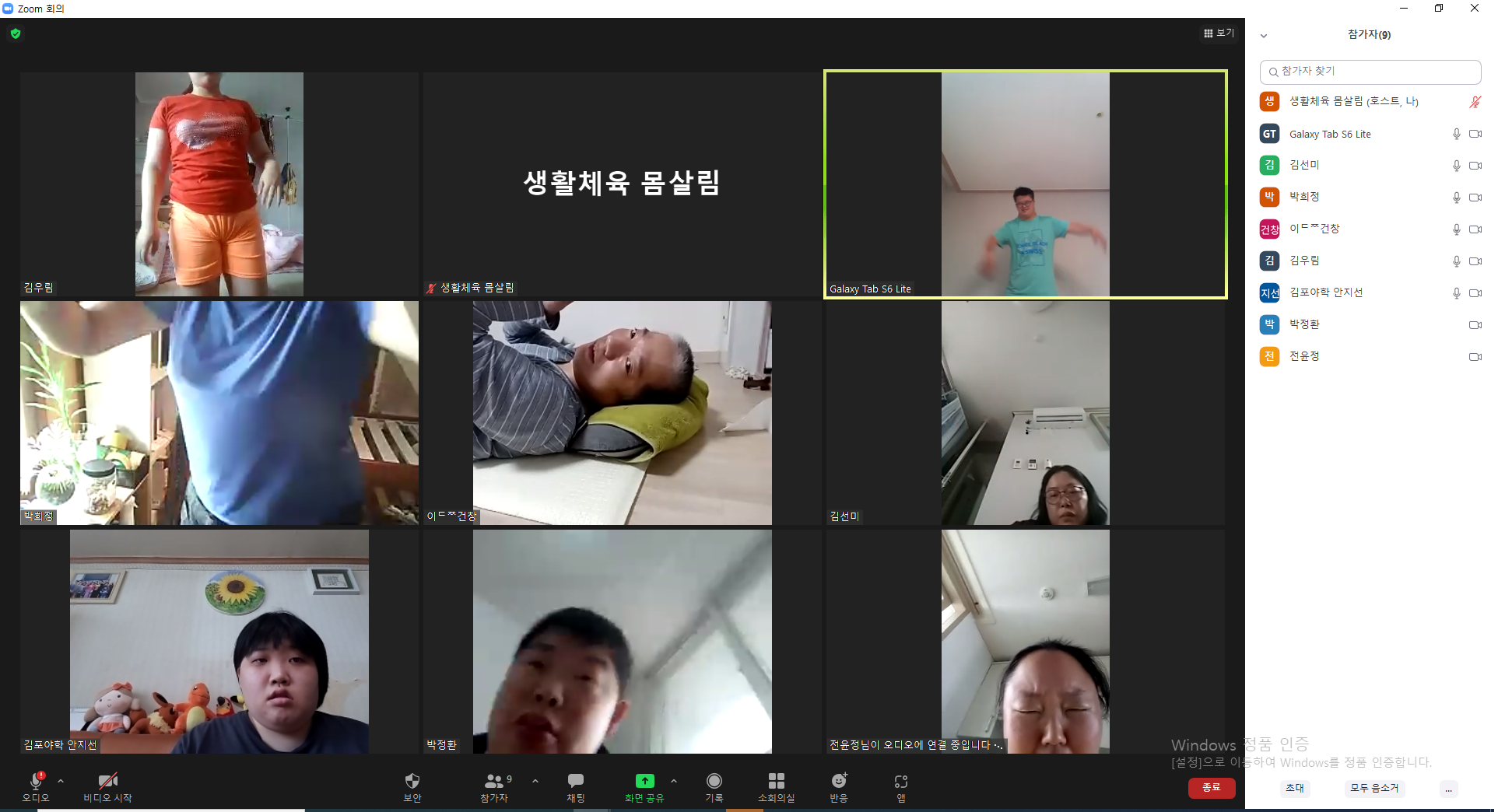Screen dimensions: 1505x812
Task: Click the 지선 avatar icon
Action: (x=1269, y=293)
